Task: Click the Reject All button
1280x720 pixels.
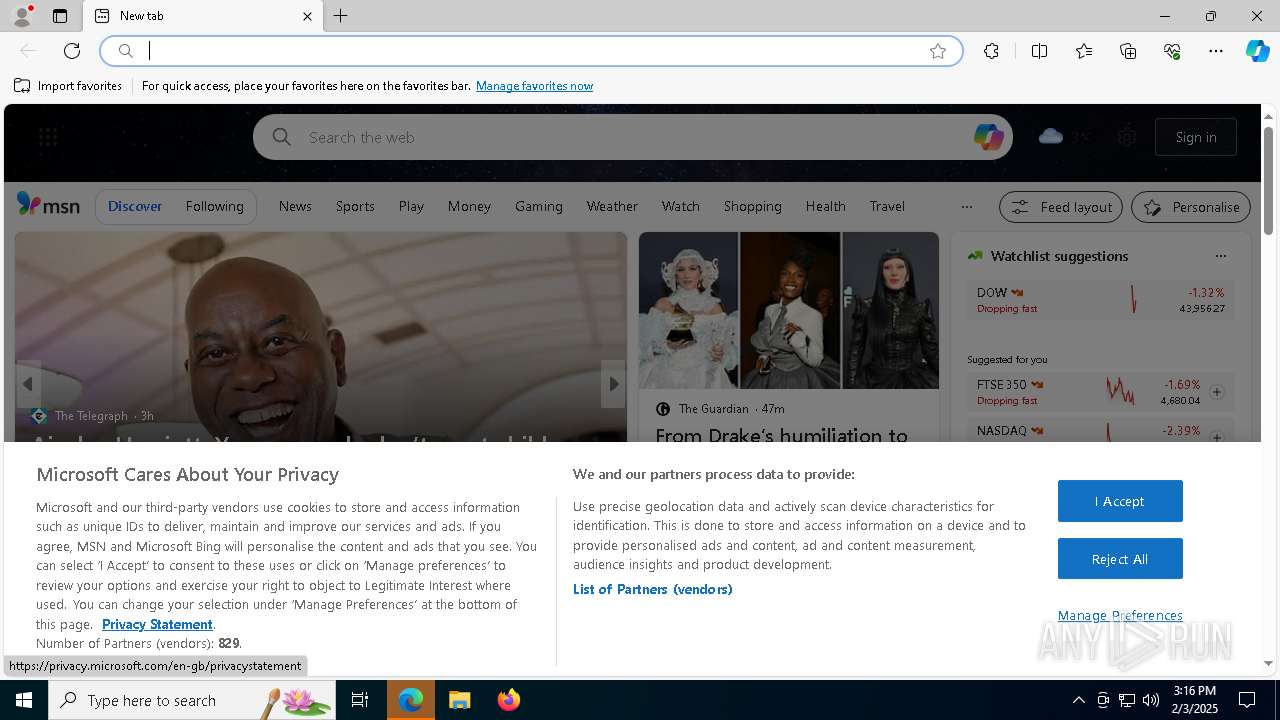Action: 1120,559
